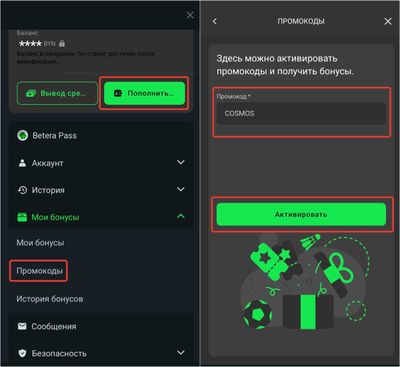Focus the Промокод input field containing COSMOS
The width and height of the screenshot is (400, 367).
tap(301, 113)
